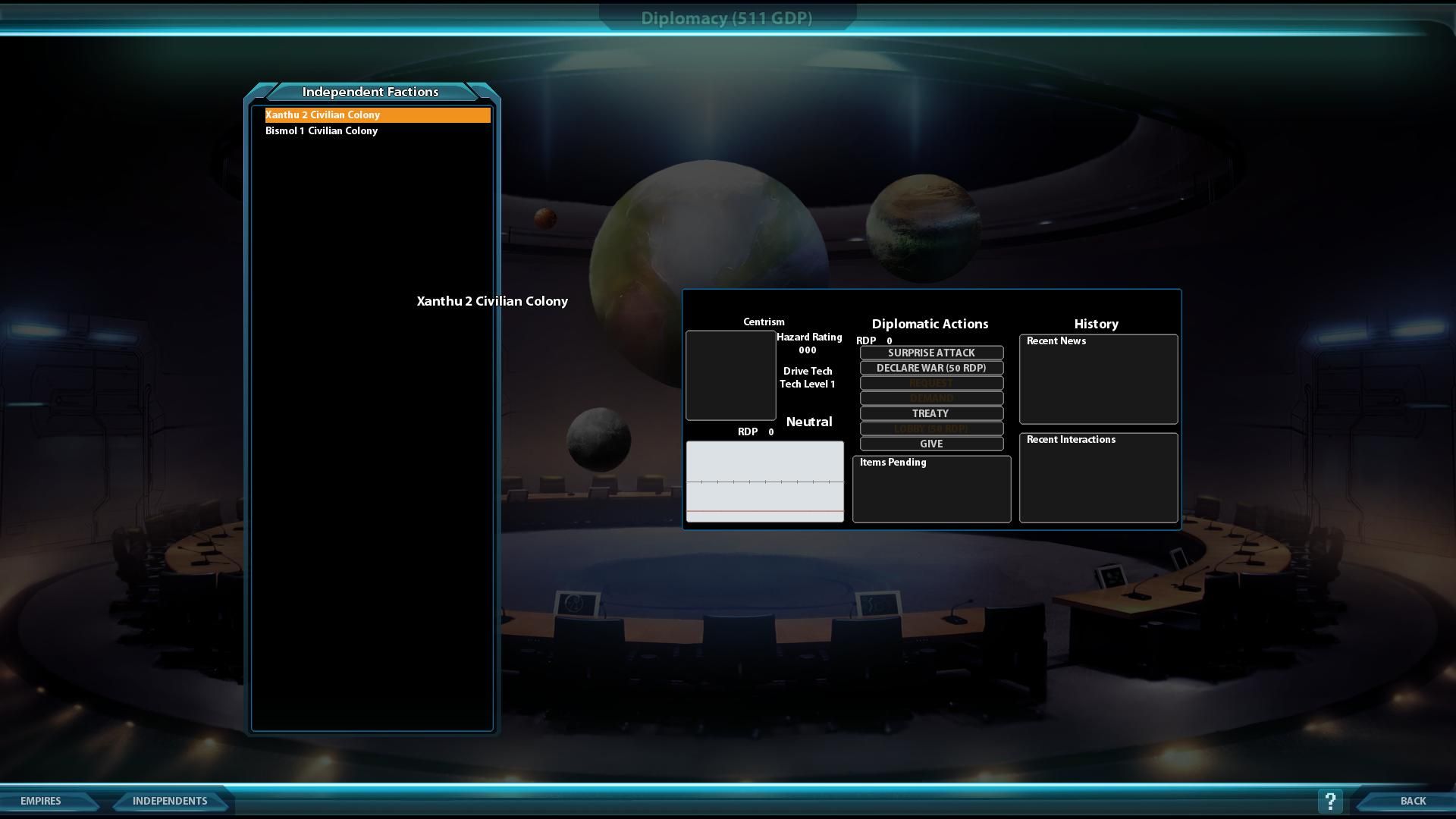Switch to the Independents tab
The image size is (1456, 819).
pos(170,801)
